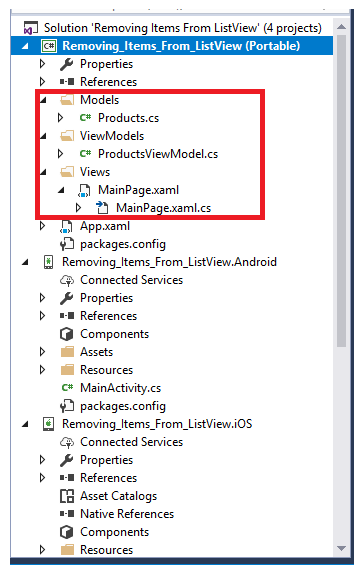Image resolution: width=362 pixels, height=573 pixels.
Task: Click the Solution Visual Studio icon
Action: click(x=31, y=28)
